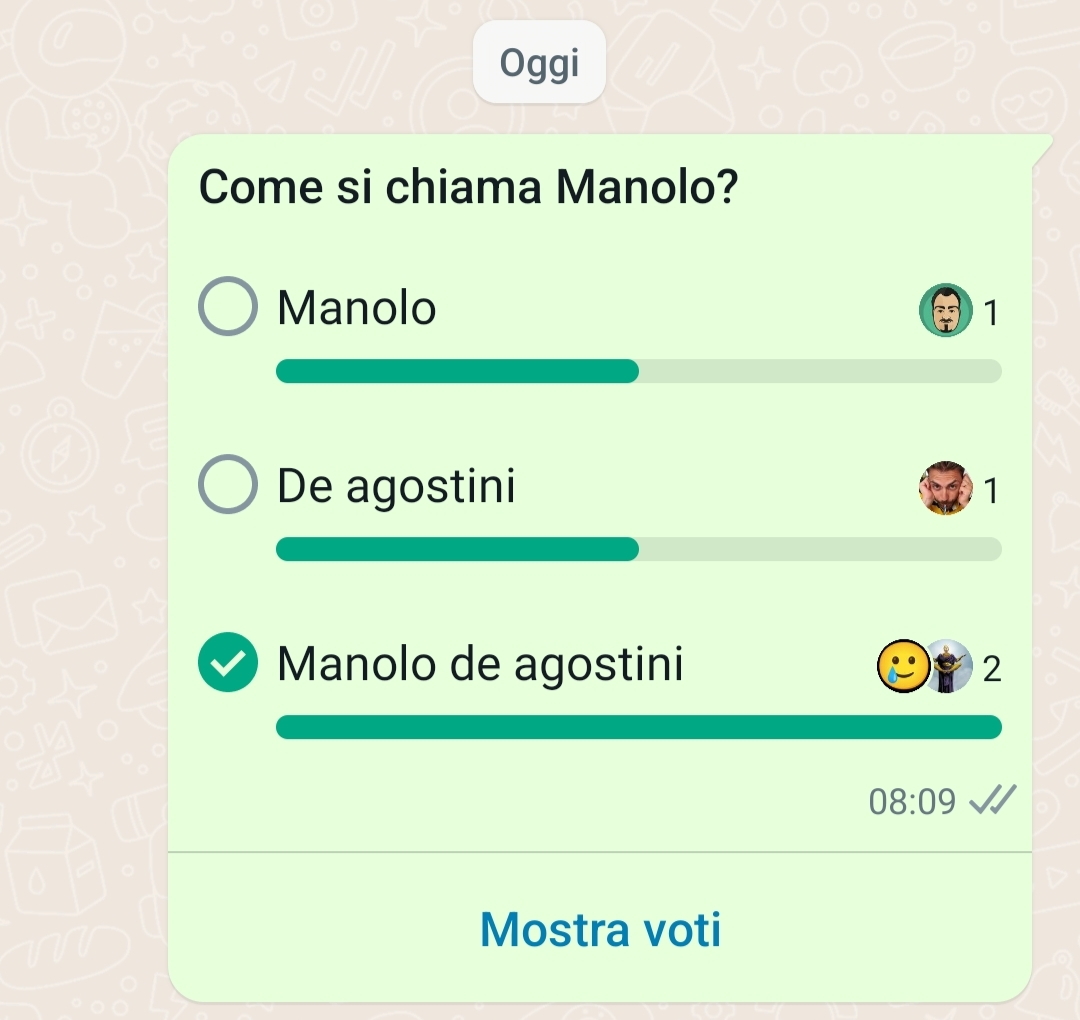Click the De agostini vote progress bar
Viewport: 1080px width, 1020px height.
click(638, 550)
